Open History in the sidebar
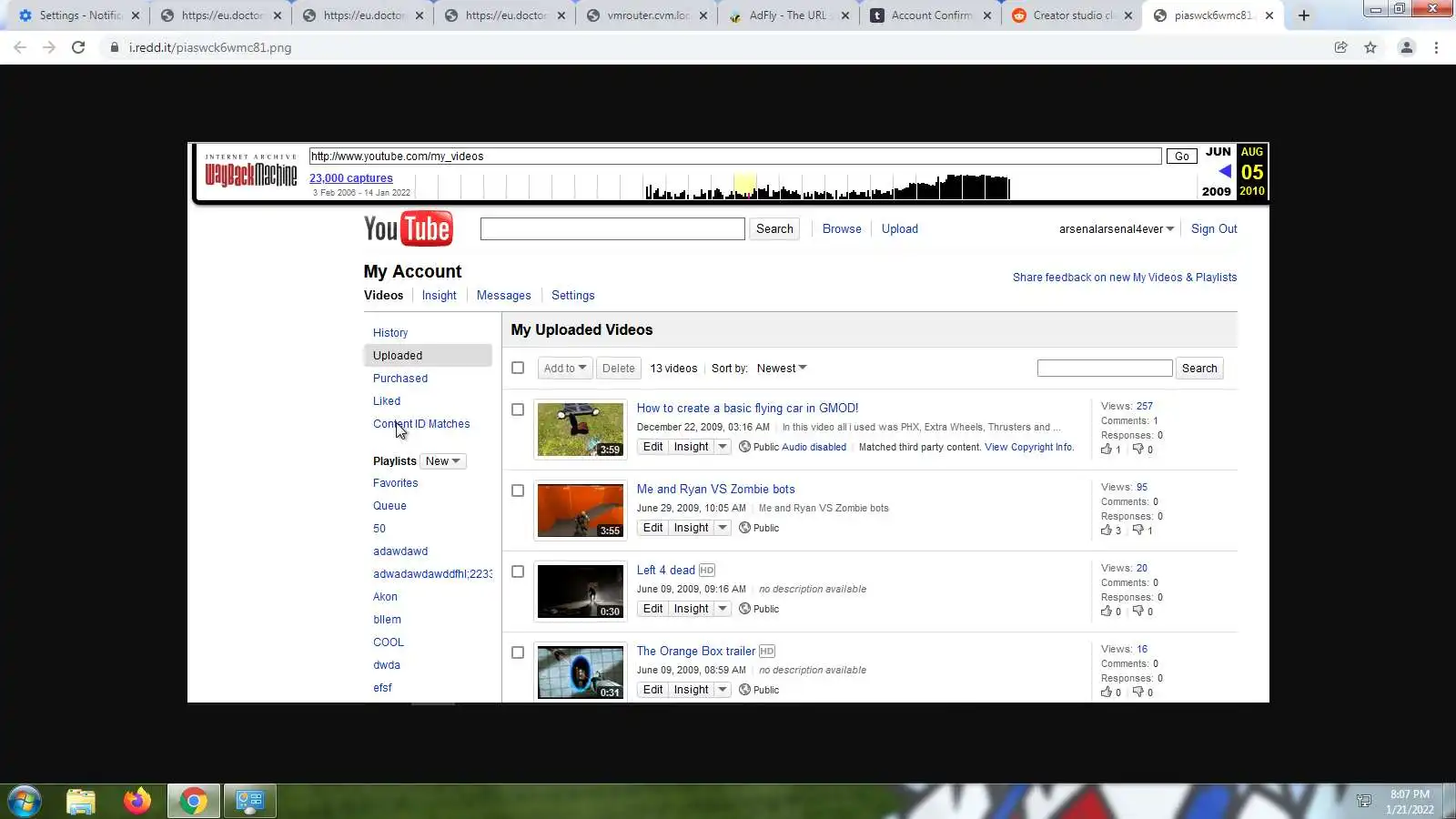1456x819 pixels. tap(390, 333)
